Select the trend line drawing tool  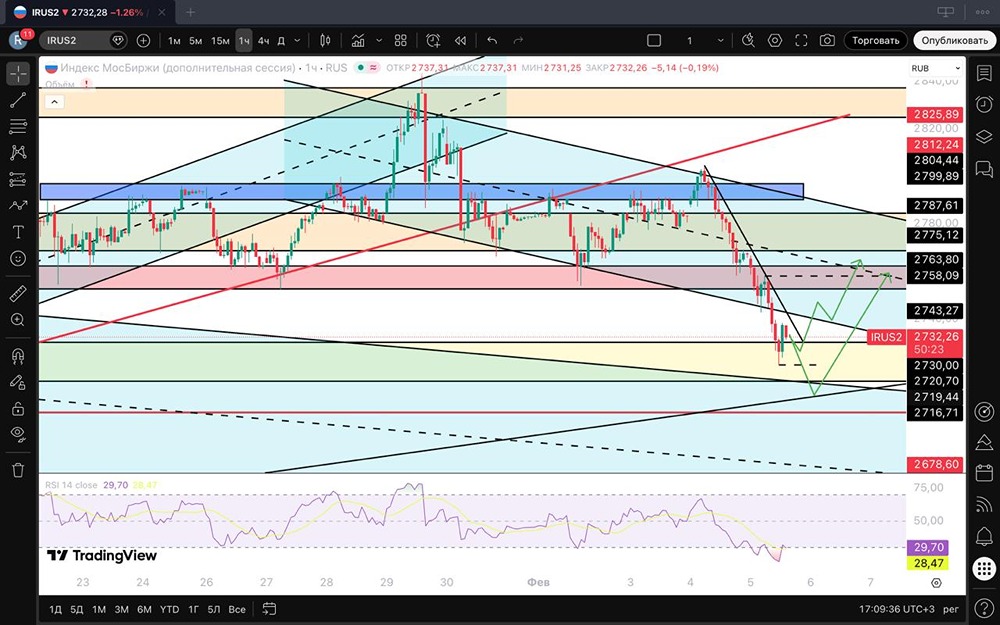coord(18,99)
